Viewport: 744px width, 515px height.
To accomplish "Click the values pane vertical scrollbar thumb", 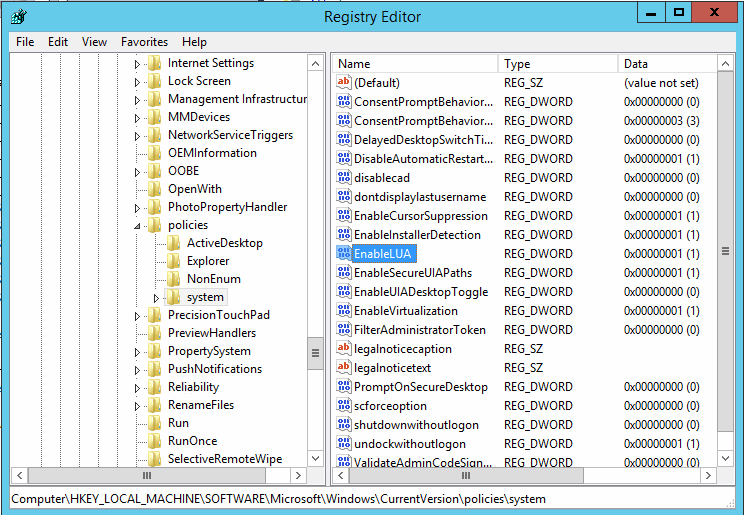I will point(725,251).
